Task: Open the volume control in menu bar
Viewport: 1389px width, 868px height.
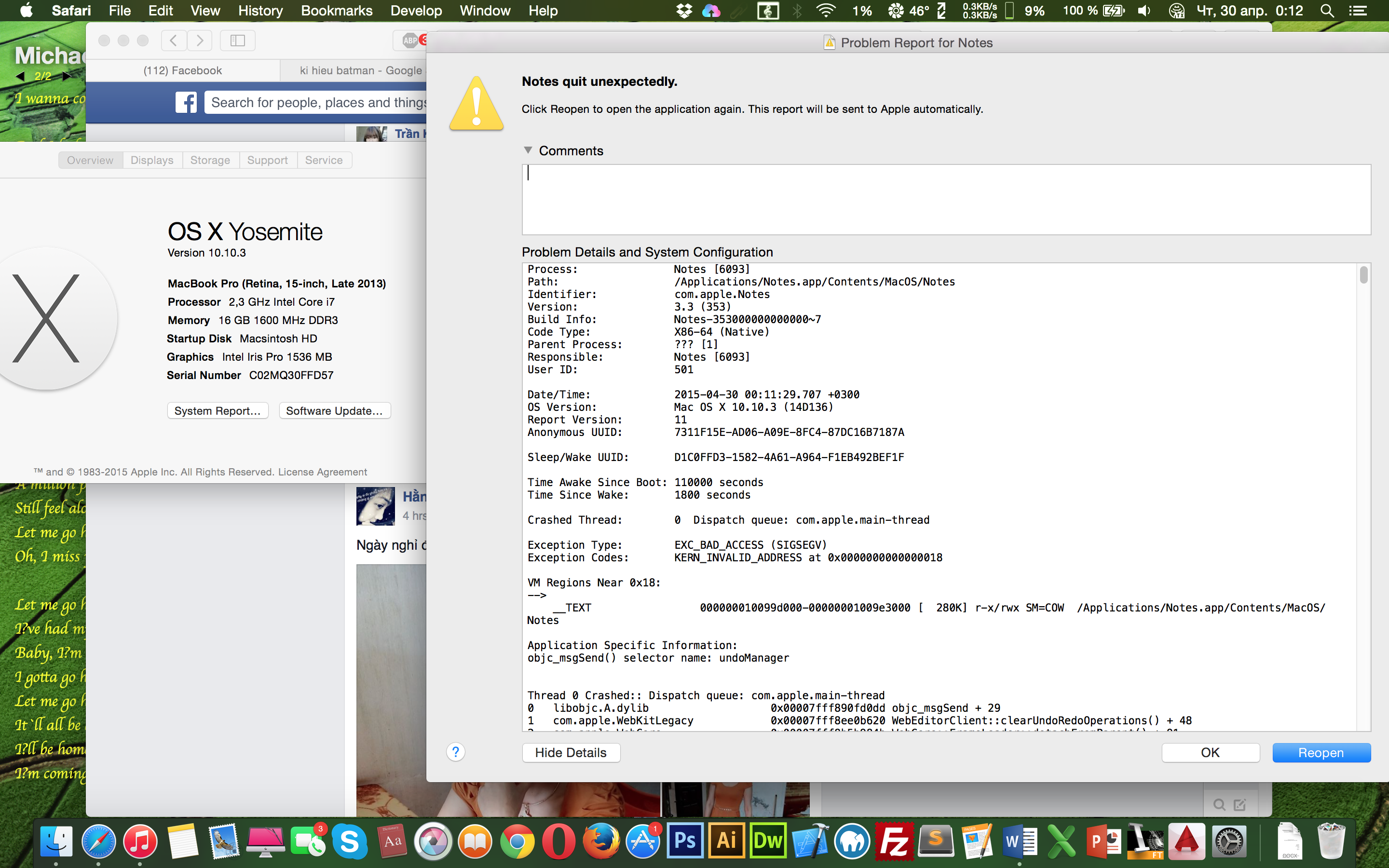Action: click(x=1144, y=11)
